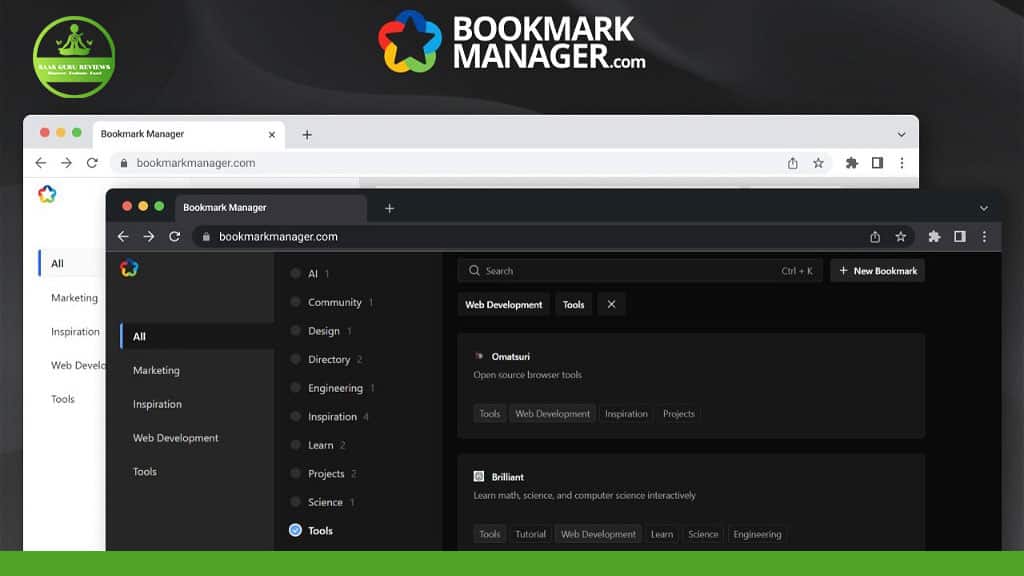Click the Inspiration tag on the Omatsuri card

coord(626,413)
